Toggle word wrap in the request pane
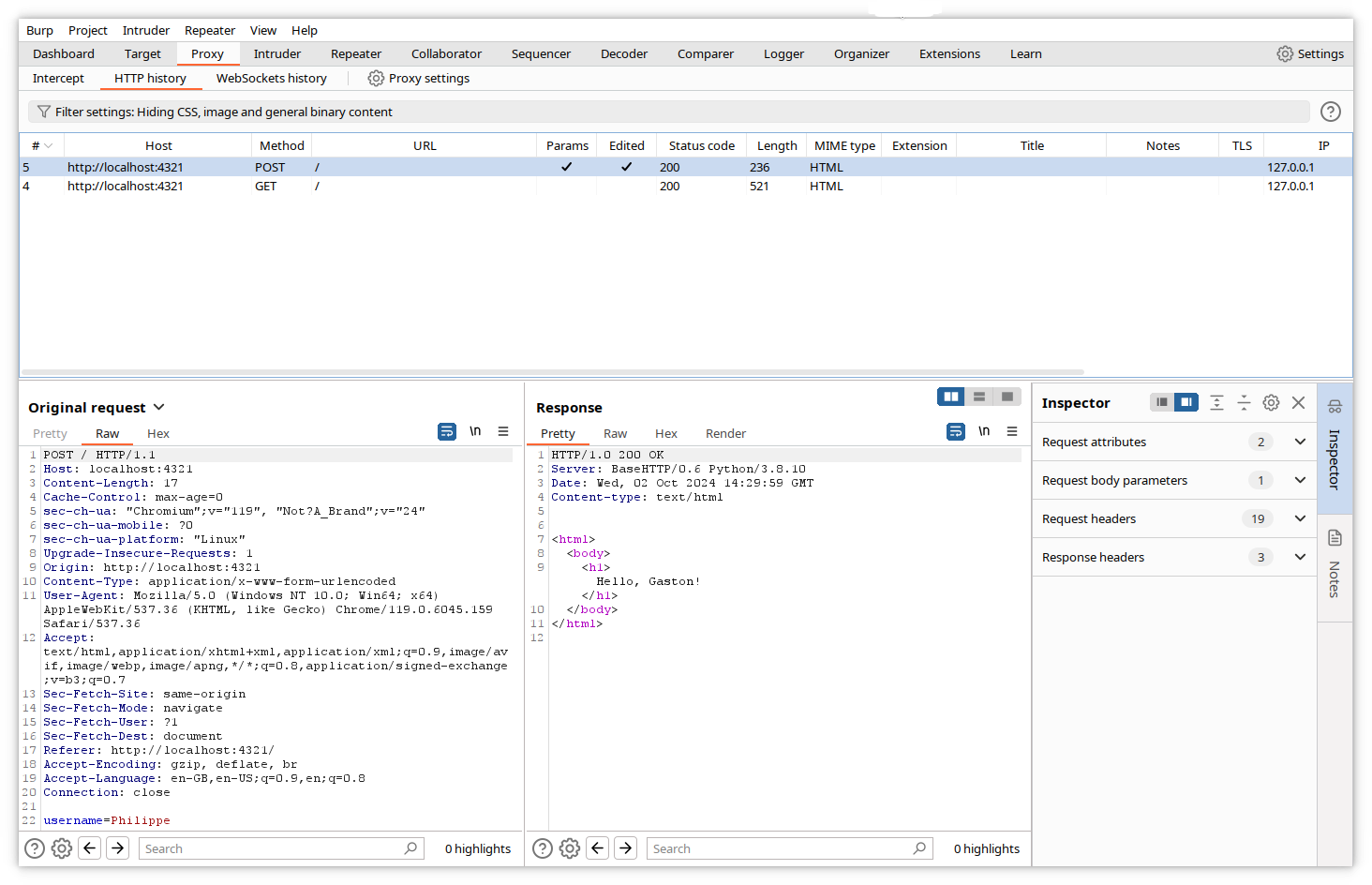The height and width of the screenshot is (885, 1372). point(447,431)
